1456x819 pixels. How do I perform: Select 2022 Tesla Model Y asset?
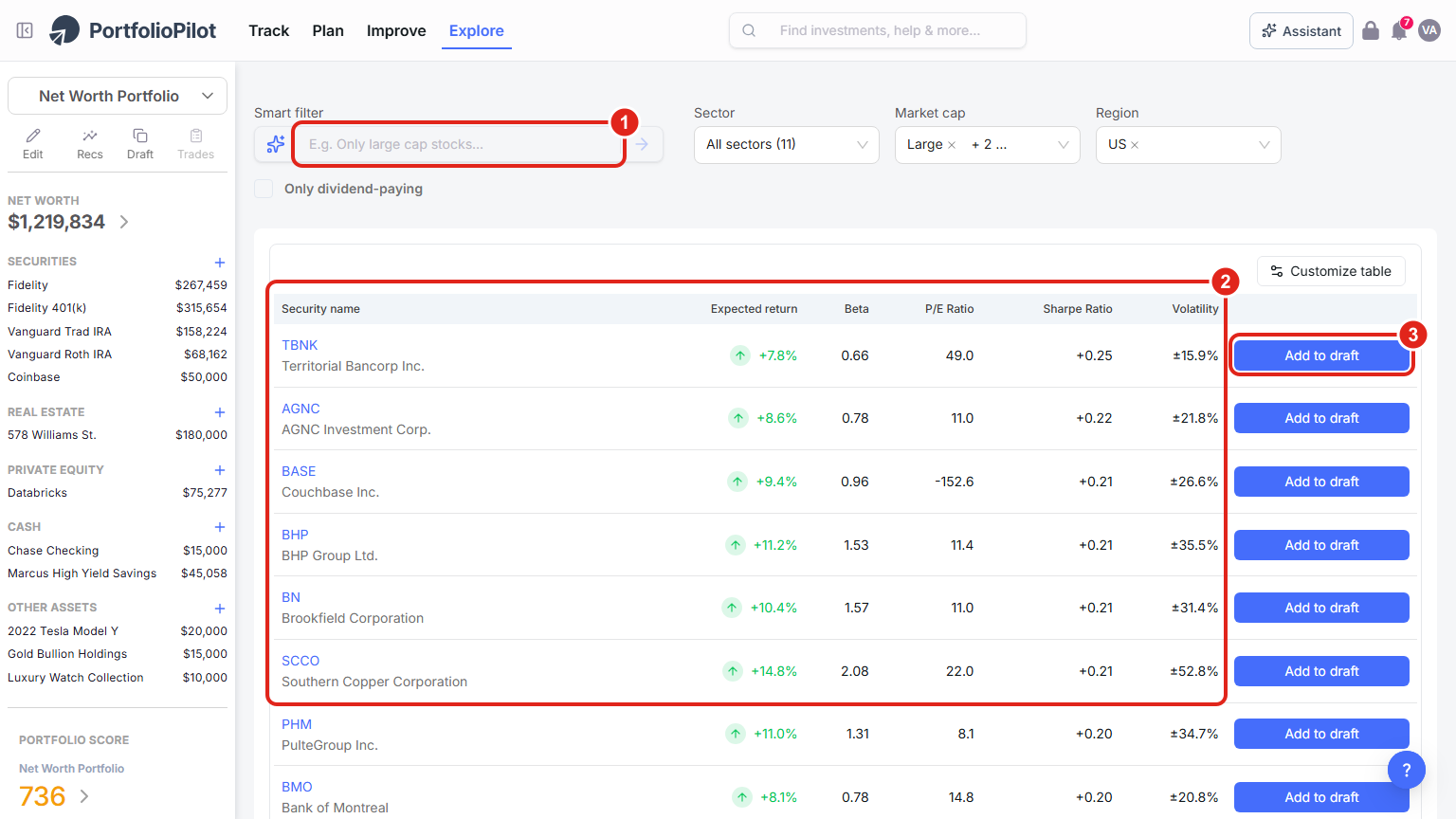pos(118,631)
